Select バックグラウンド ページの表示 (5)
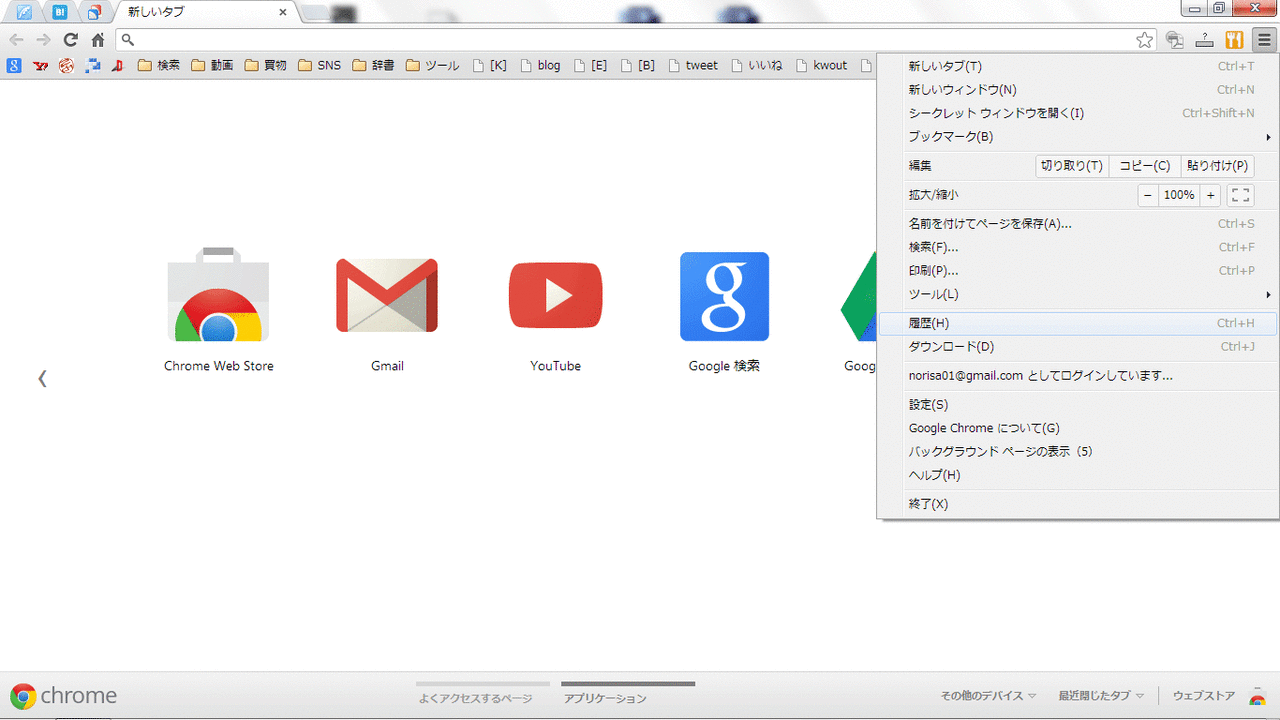 click(x=1078, y=452)
